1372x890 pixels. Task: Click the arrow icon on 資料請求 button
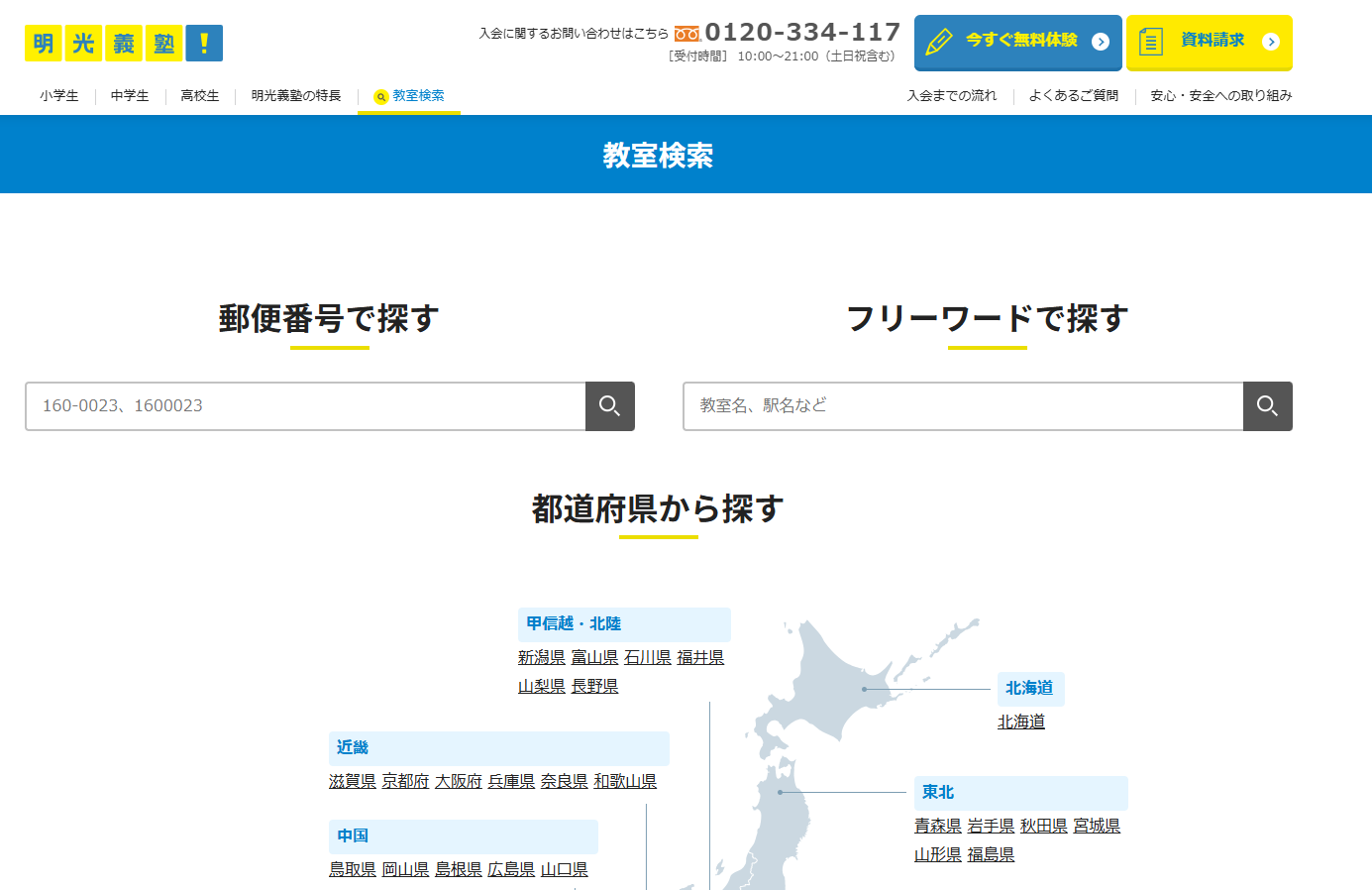click(1271, 42)
